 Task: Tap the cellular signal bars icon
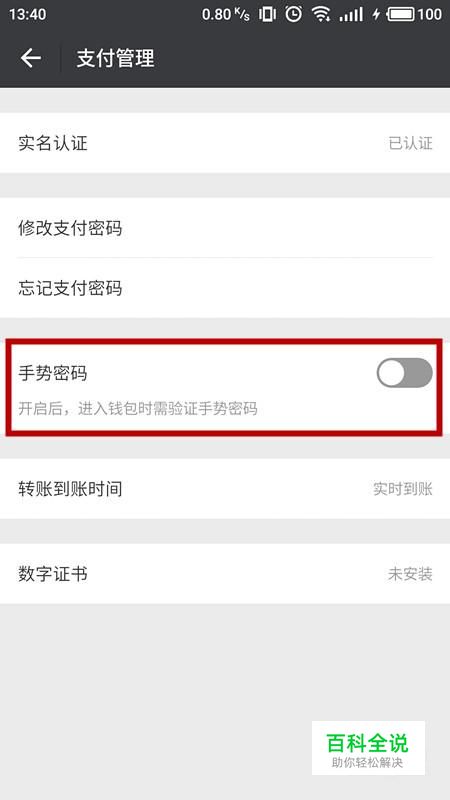(351, 15)
